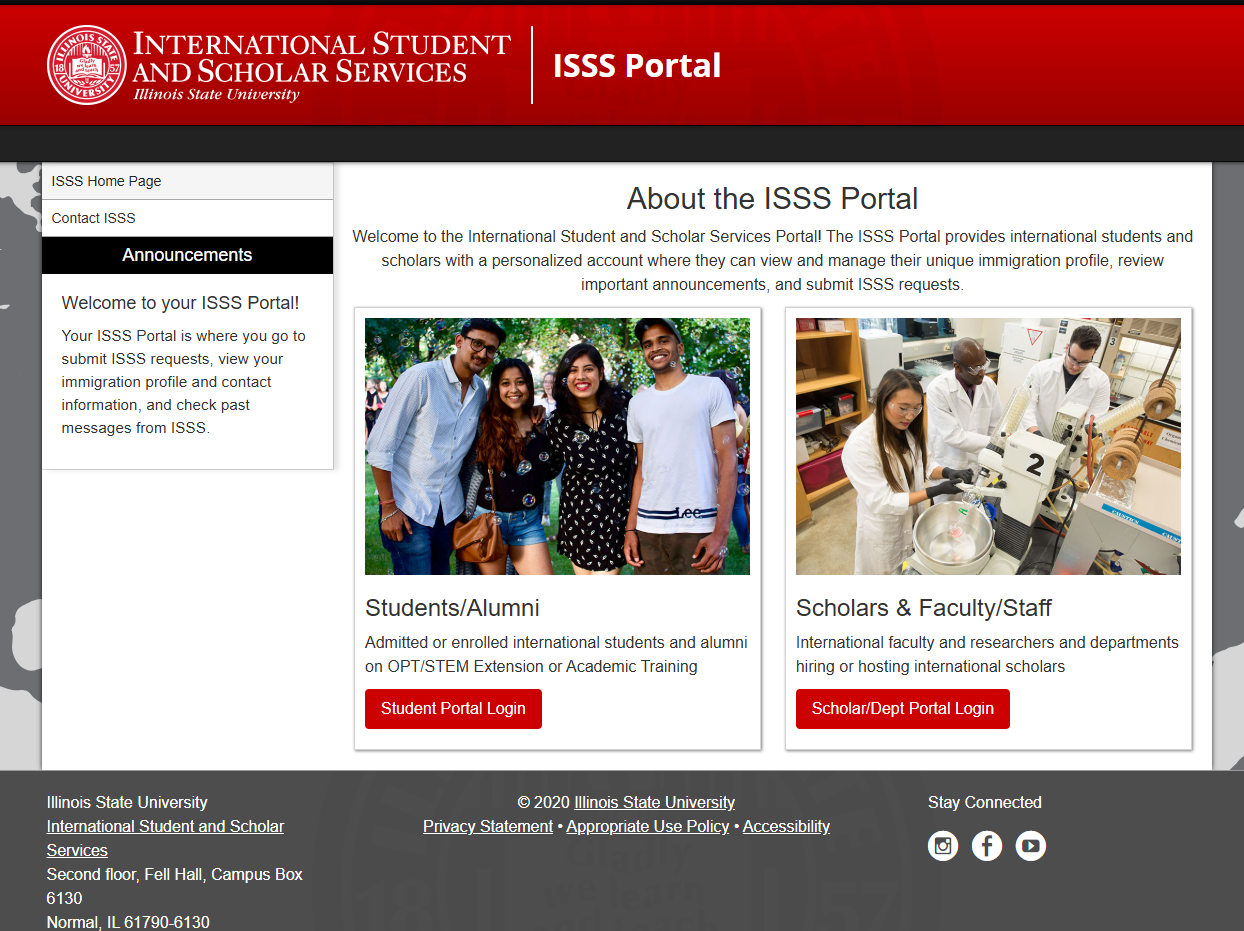Click the Announcements section header
Screen dimensions: 1244x931
click(187, 255)
